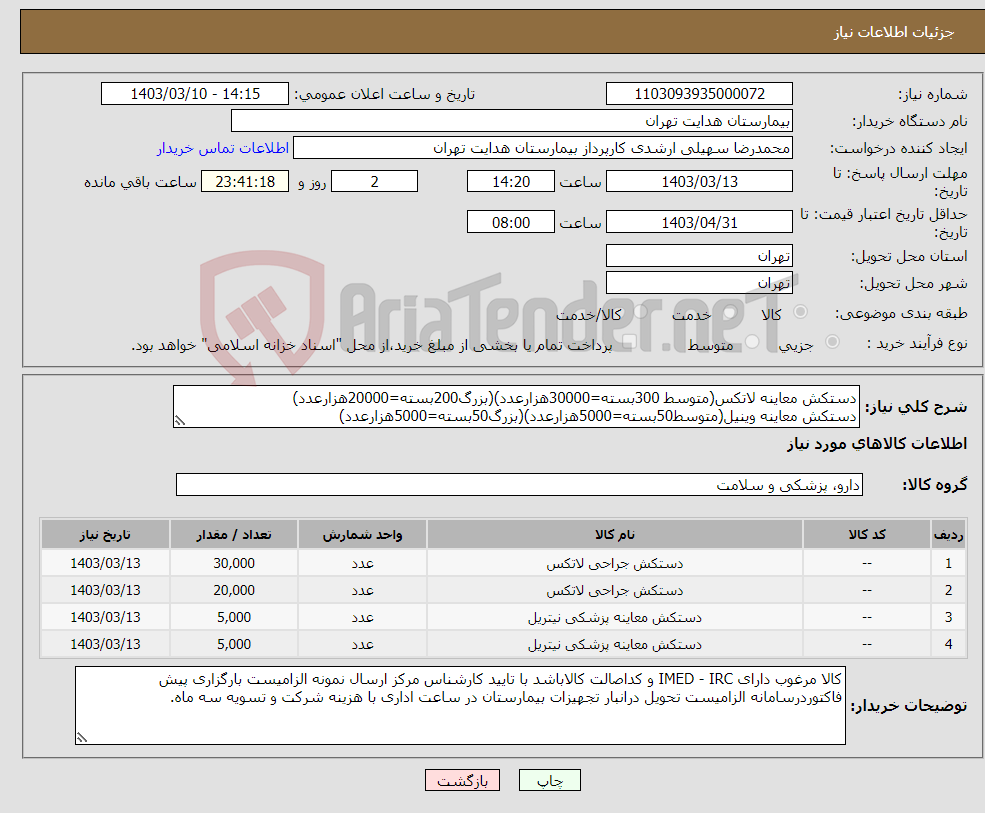The height and width of the screenshot is (813, 985).
Task: Click the چاپ (print) button
Action: (550, 780)
